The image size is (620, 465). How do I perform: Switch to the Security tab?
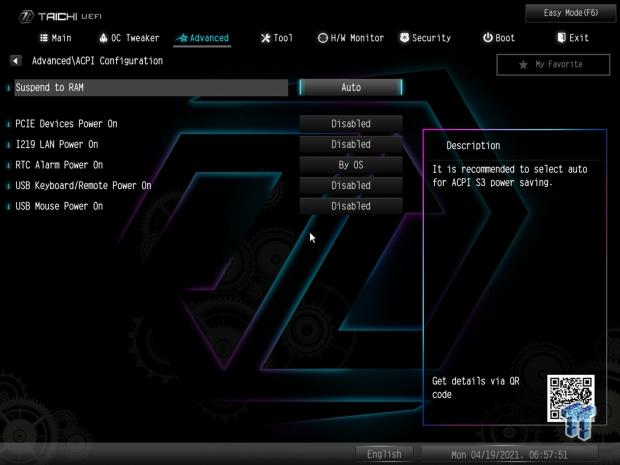pyautogui.click(x=425, y=38)
